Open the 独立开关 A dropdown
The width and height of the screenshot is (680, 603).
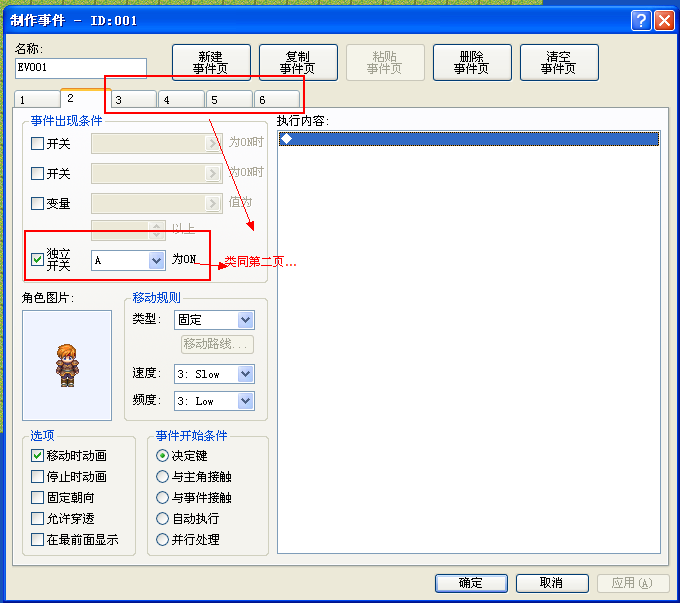pyautogui.click(x=128, y=260)
